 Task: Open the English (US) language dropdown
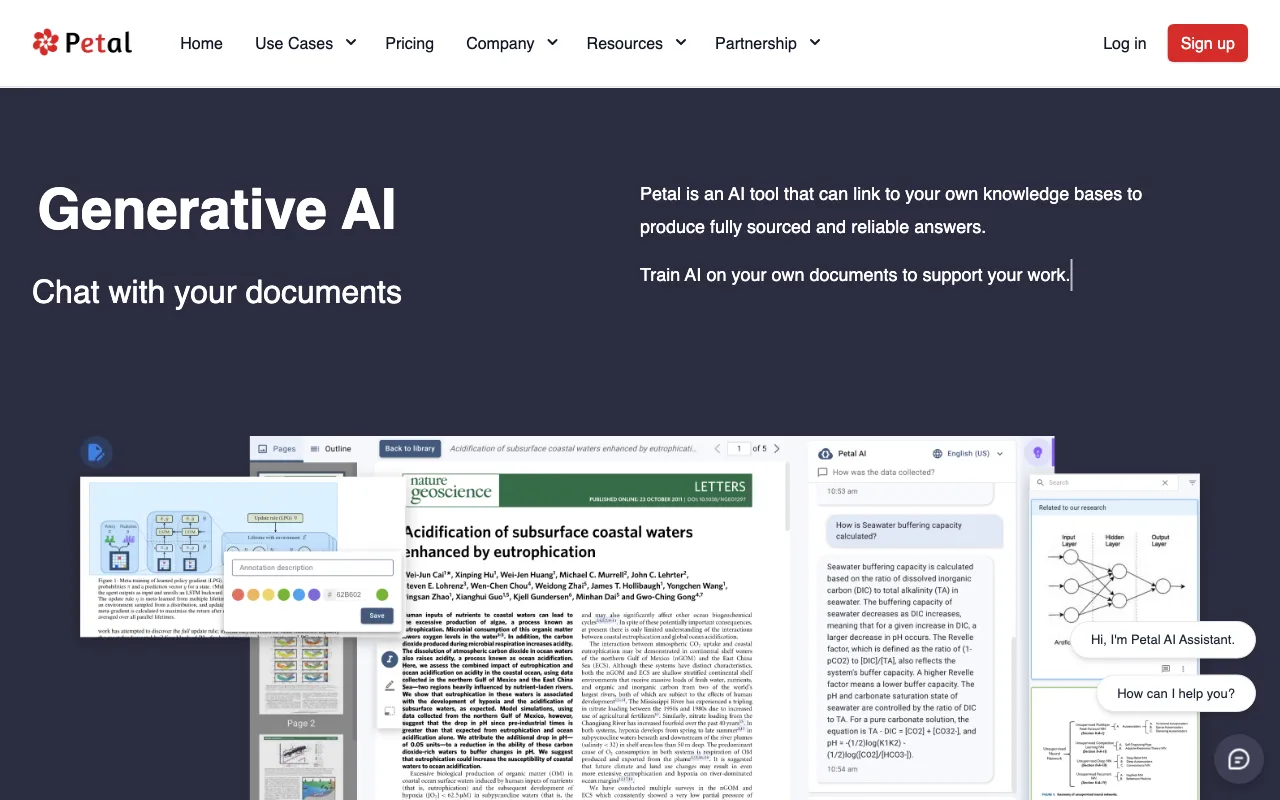click(x=968, y=453)
